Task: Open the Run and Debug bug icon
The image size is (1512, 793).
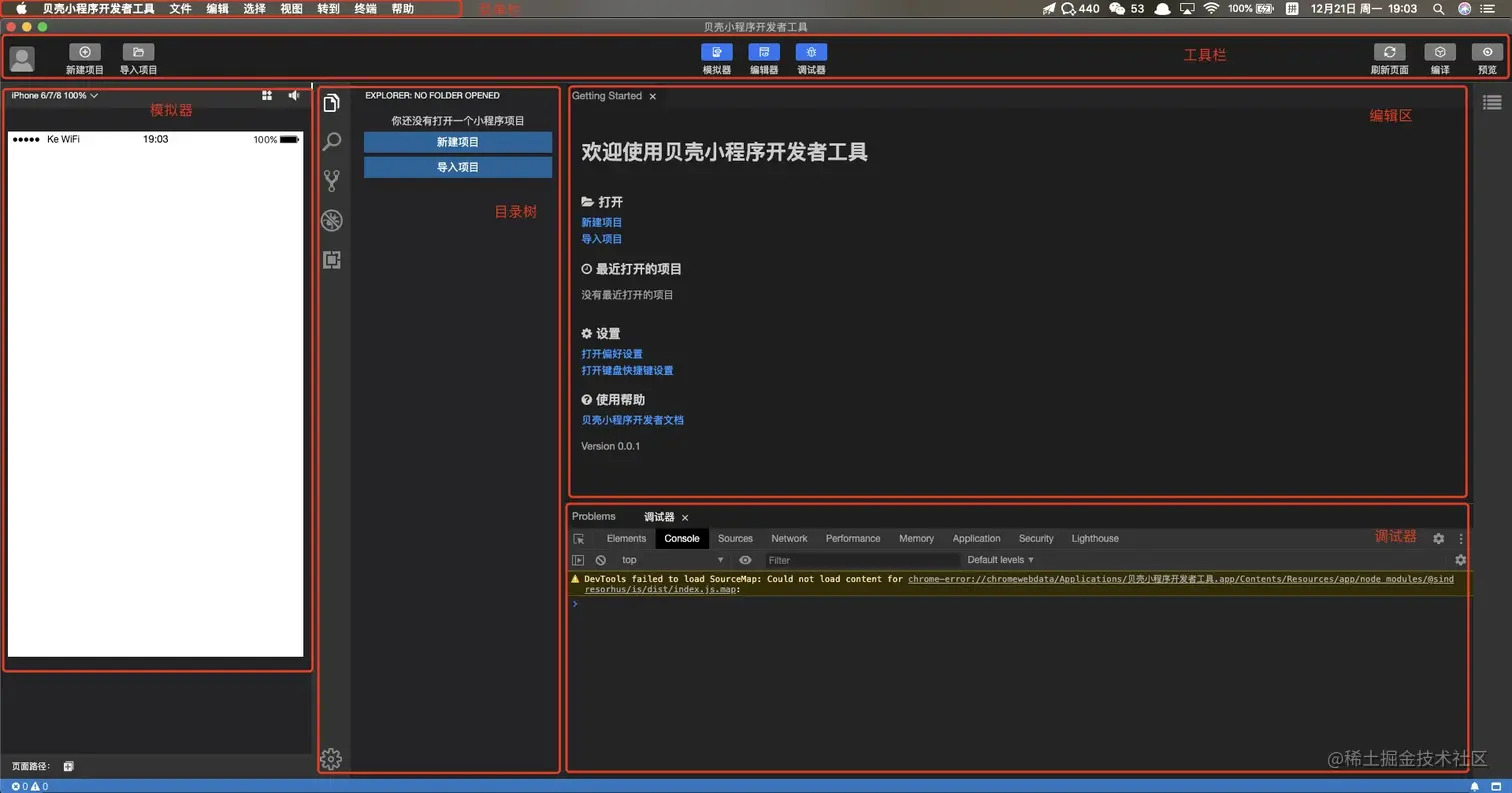Action: pyautogui.click(x=332, y=221)
